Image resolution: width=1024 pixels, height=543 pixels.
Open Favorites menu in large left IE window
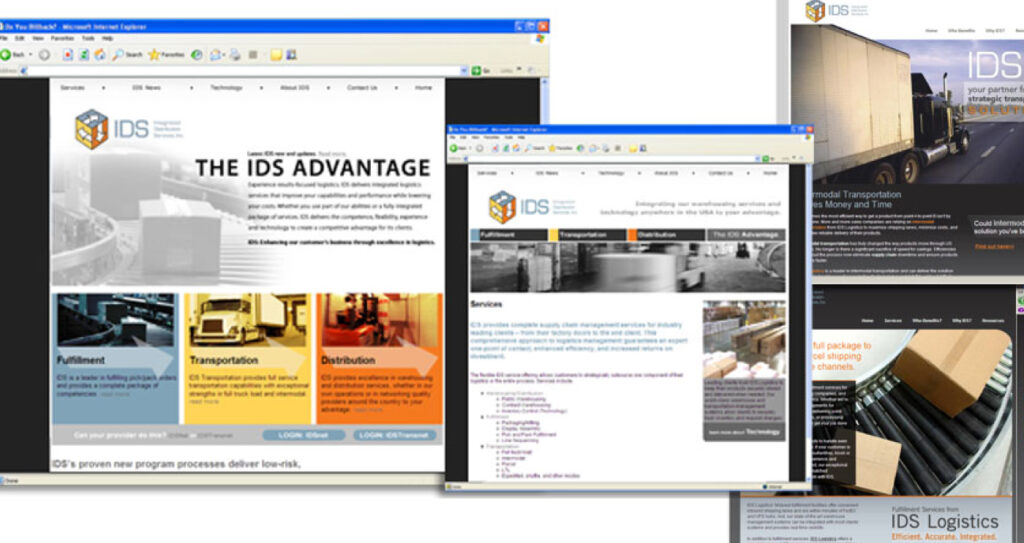tap(63, 38)
